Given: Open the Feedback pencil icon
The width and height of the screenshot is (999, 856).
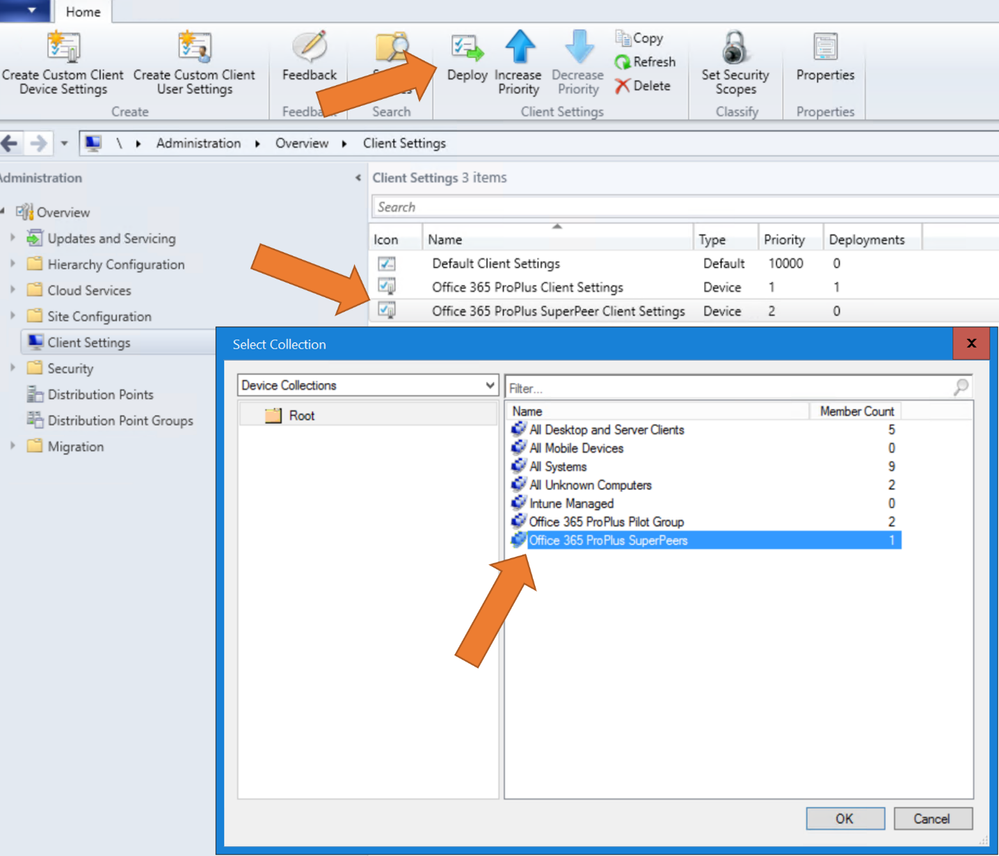Looking at the screenshot, I should click(x=310, y=46).
